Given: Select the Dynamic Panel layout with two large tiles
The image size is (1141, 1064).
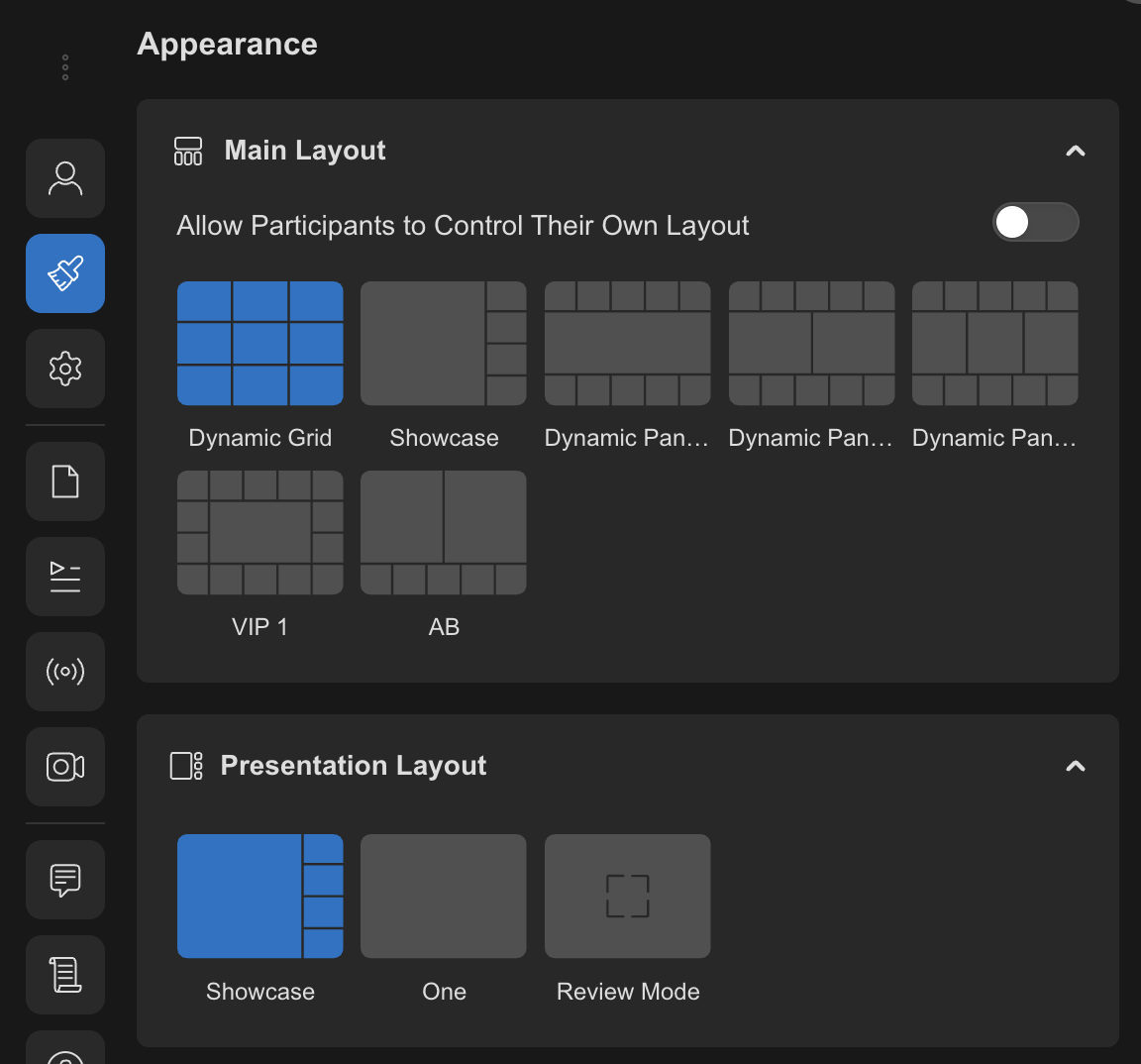Looking at the screenshot, I should 812,344.
